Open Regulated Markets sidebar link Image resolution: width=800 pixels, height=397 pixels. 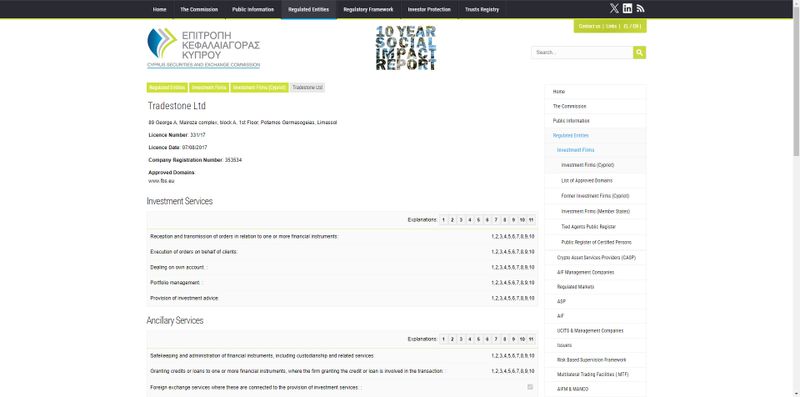[595, 287]
